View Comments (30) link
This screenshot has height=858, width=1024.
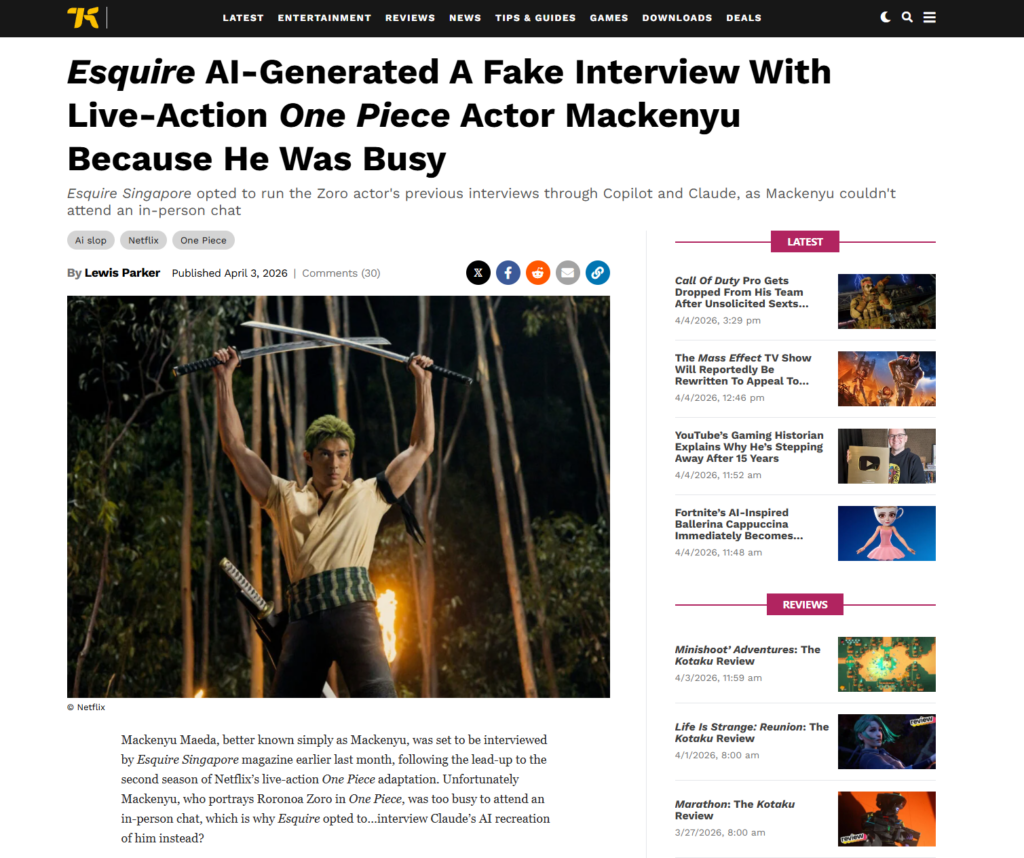(x=341, y=273)
